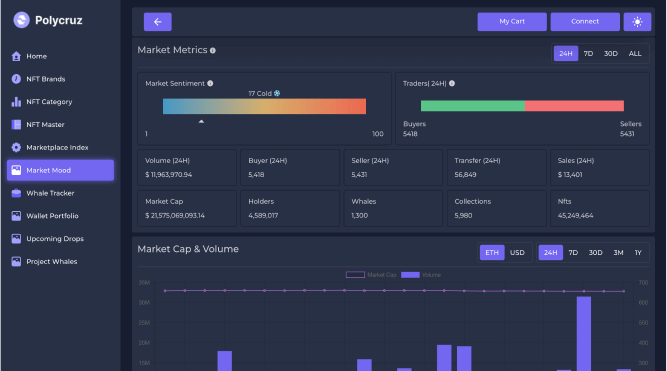Click Market Sentiment info icon

tap(210, 83)
